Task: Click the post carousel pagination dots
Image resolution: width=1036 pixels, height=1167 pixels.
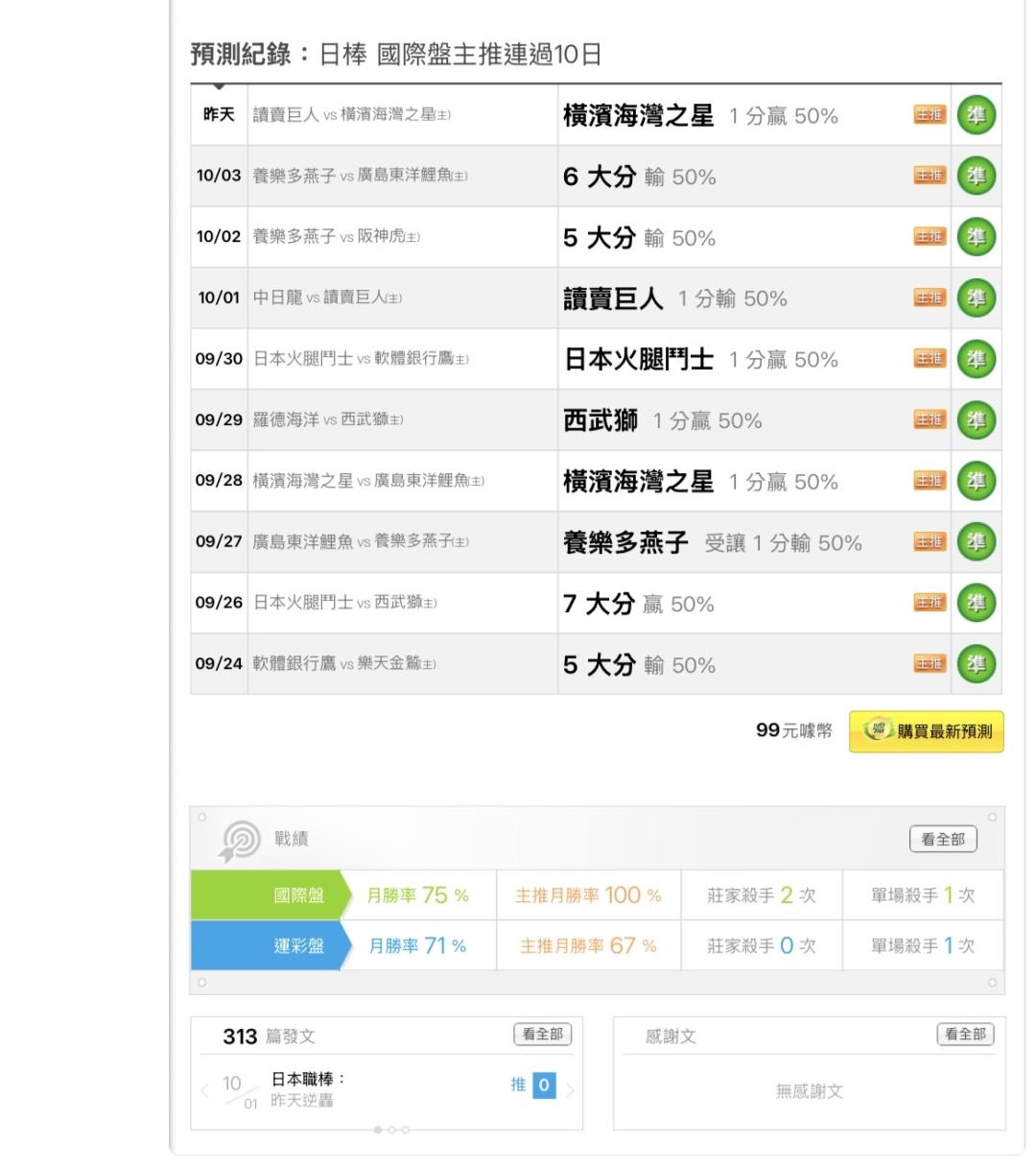Action: pos(391,1130)
